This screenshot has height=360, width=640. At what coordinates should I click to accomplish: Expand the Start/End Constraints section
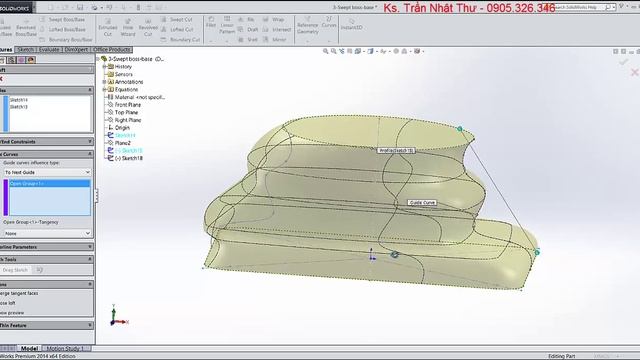[x=90, y=142]
